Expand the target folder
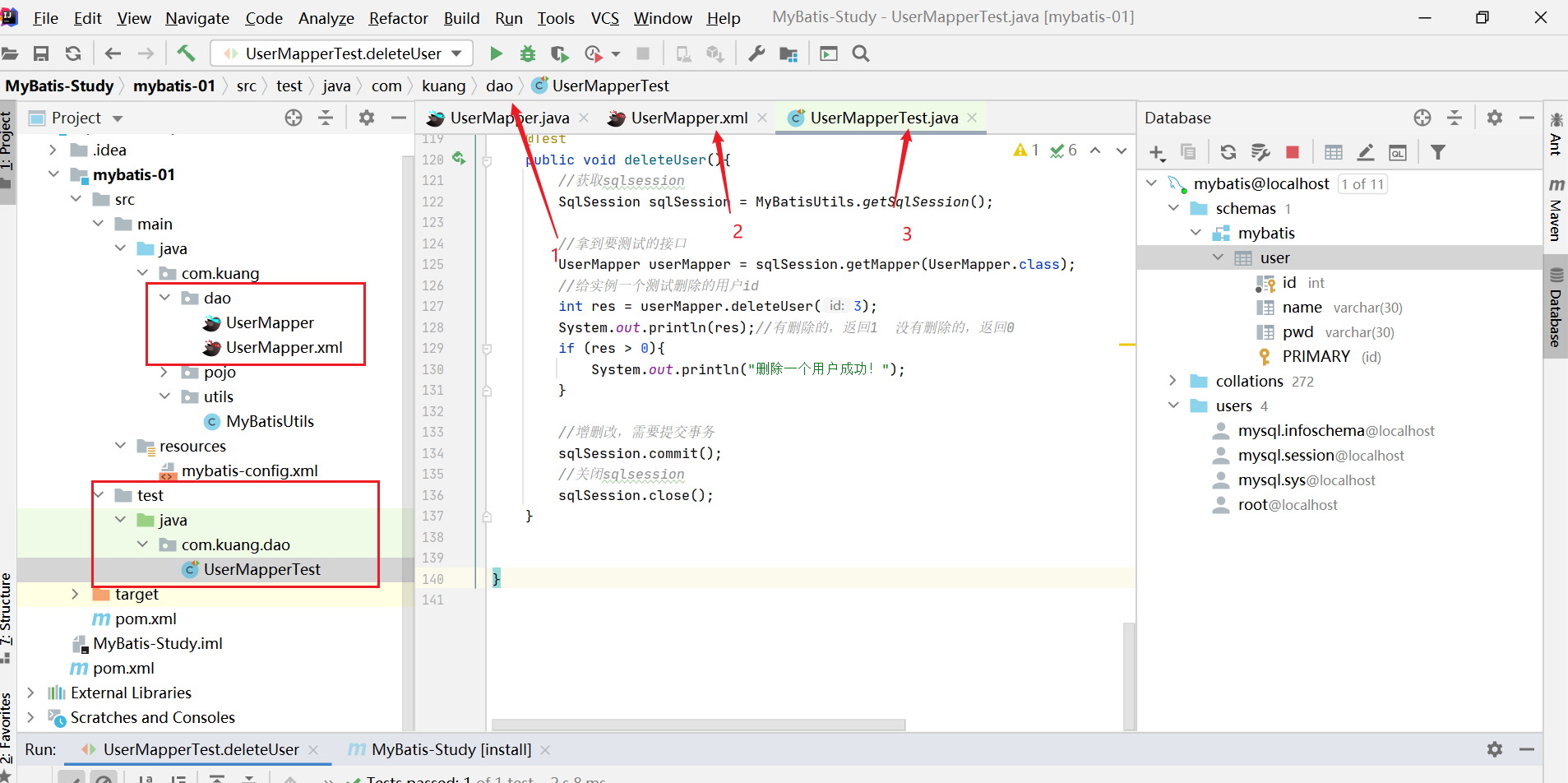The width and height of the screenshot is (1568, 783). 76,594
